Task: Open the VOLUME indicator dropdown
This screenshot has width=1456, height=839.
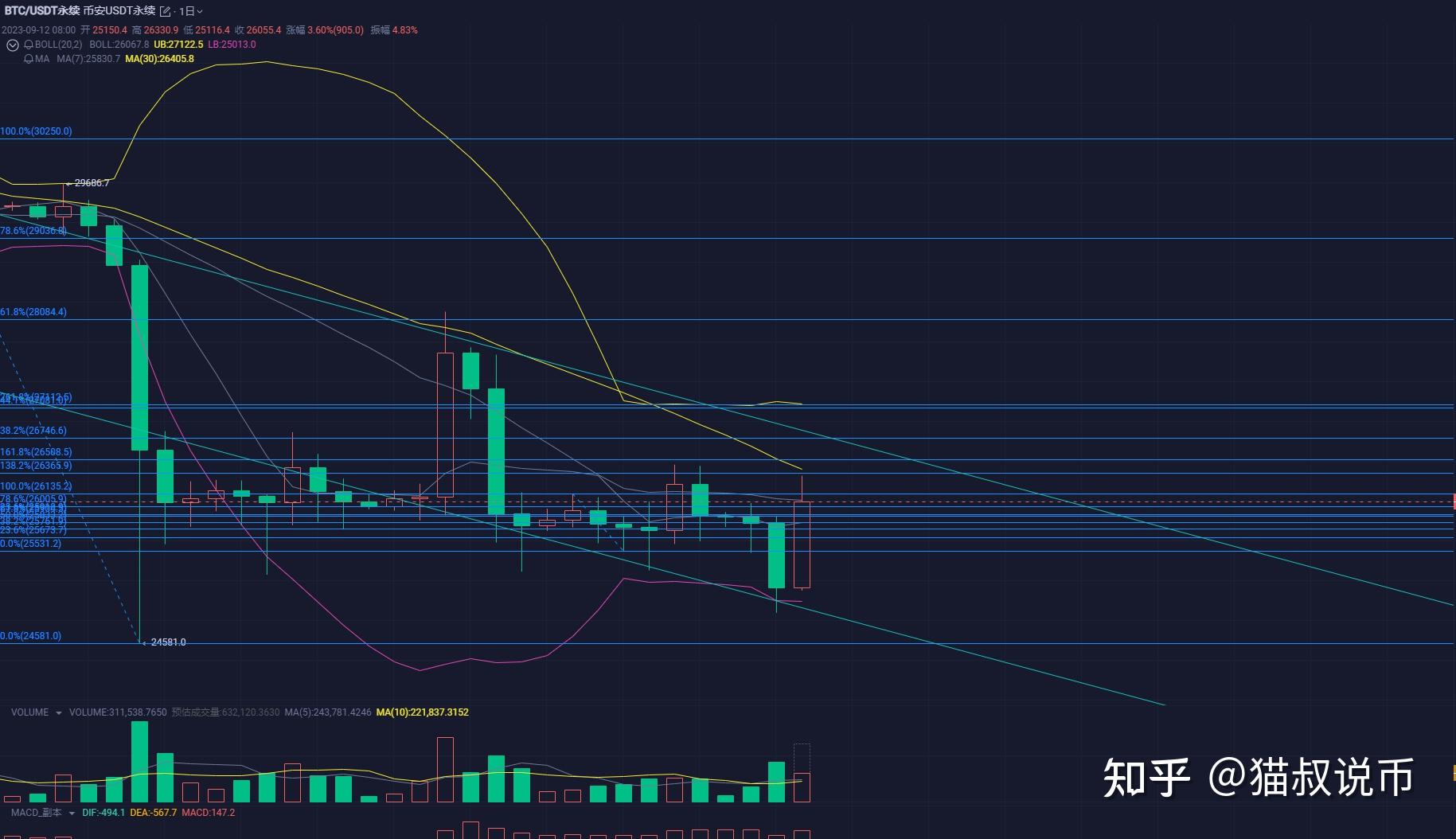Action: point(58,712)
